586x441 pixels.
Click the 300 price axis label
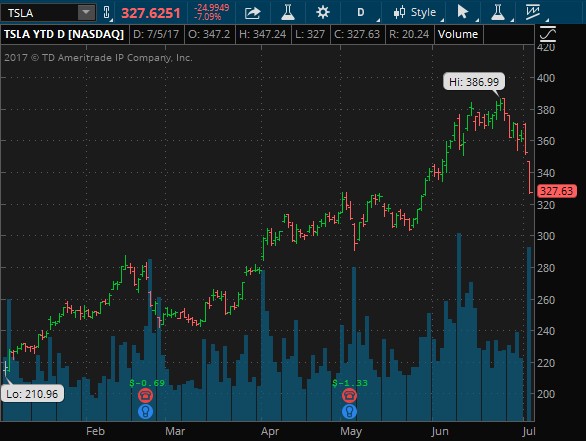coord(546,236)
